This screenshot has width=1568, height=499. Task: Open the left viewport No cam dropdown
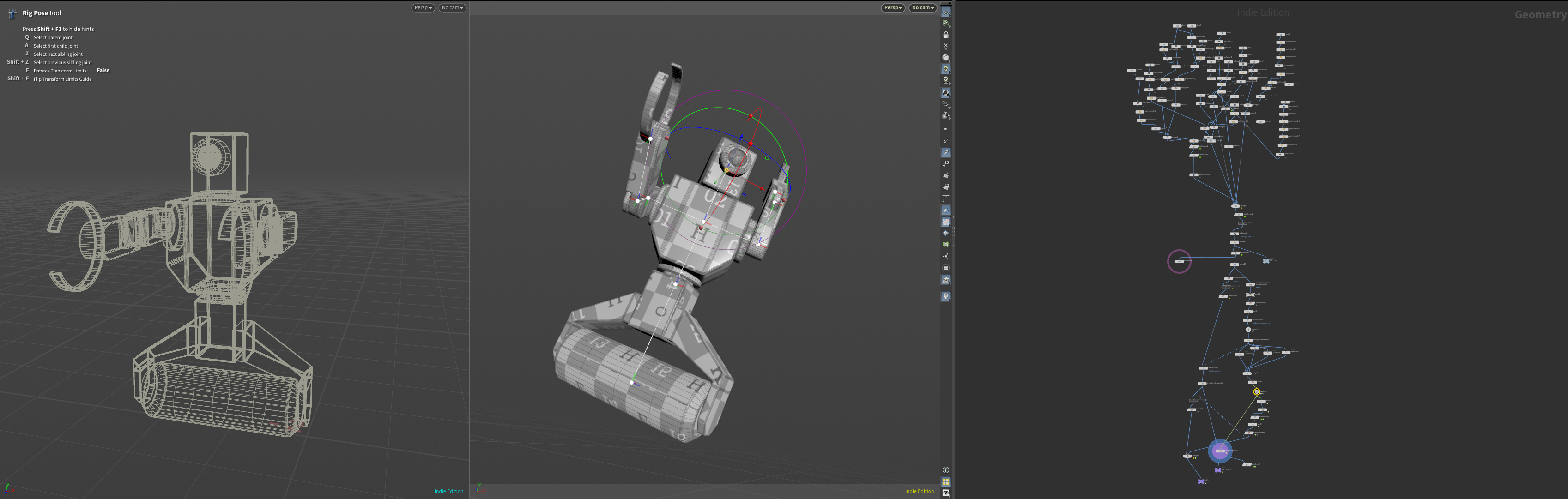tap(452, 8)
